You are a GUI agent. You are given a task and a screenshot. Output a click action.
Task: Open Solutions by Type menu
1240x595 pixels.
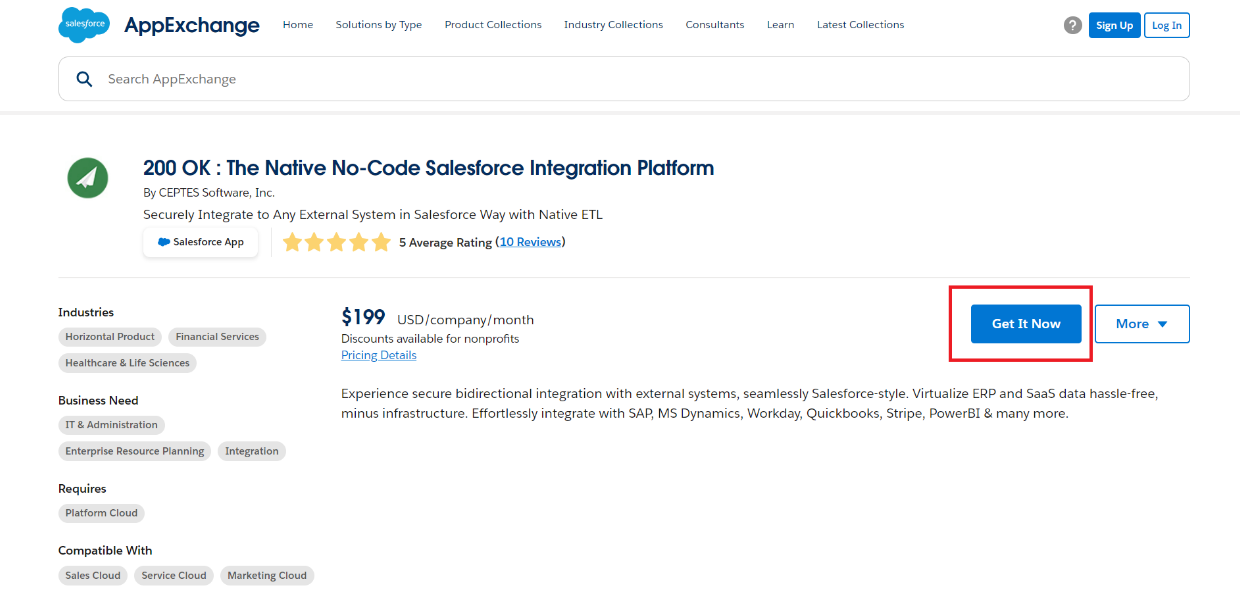[x=379, y=25]
